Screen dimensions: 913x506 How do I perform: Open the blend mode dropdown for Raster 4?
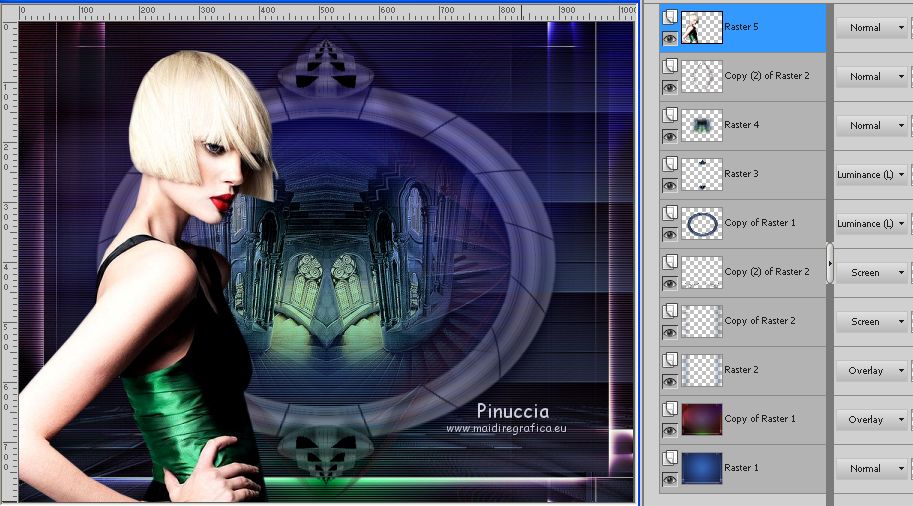tap(873, 125)
